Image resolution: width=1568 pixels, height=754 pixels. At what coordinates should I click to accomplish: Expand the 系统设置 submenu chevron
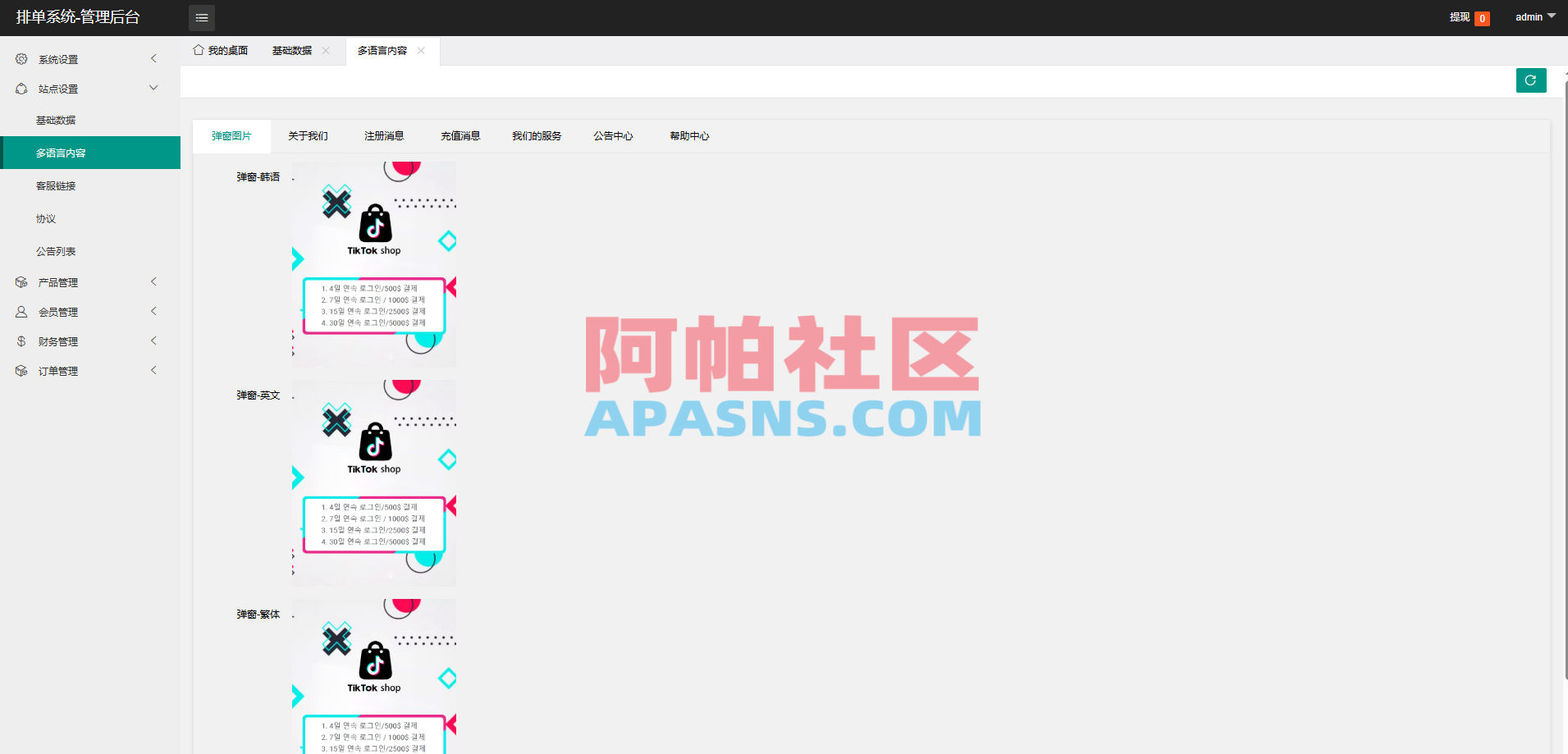click(x=153, y=58)
